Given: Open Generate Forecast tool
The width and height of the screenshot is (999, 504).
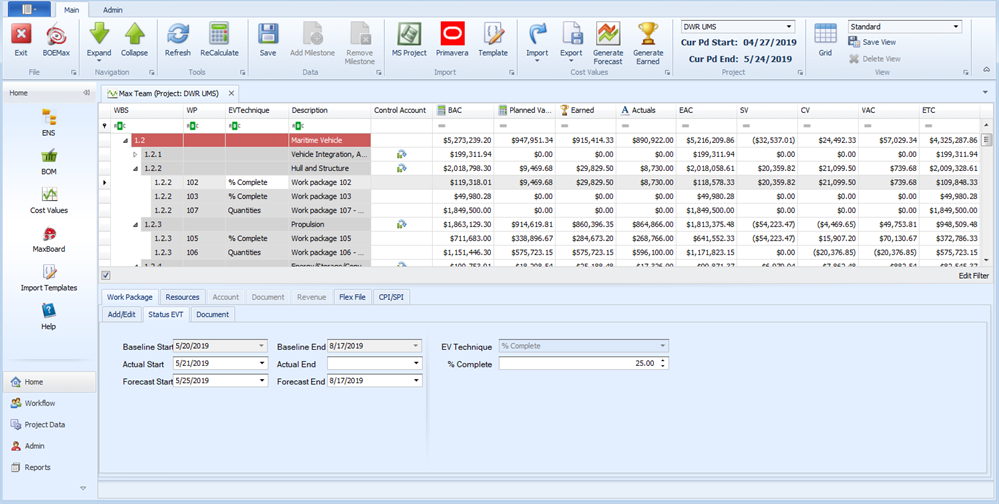Looking at the screenshot, I should pos(608,39).
